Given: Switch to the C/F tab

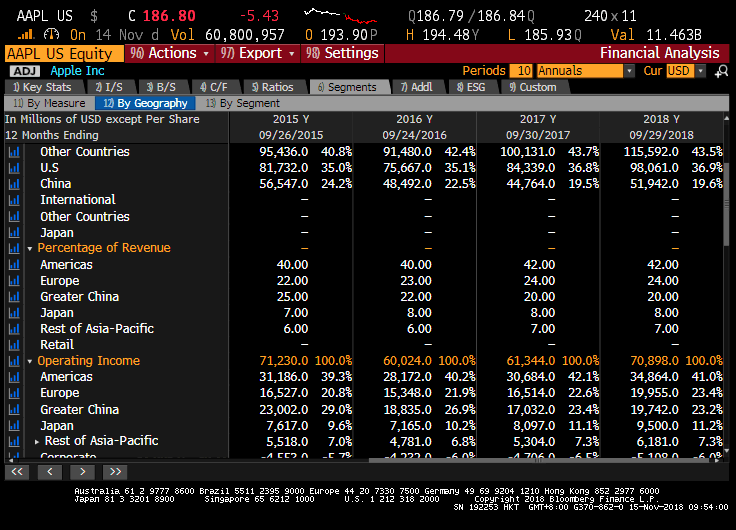Looking at the screenshot, I should coord(215,87).
